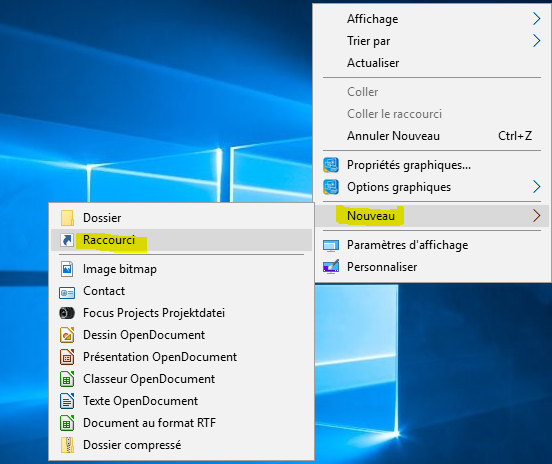Open Paramètres d'affichage
Screen dimensions: 552x464
pos(432,245)
